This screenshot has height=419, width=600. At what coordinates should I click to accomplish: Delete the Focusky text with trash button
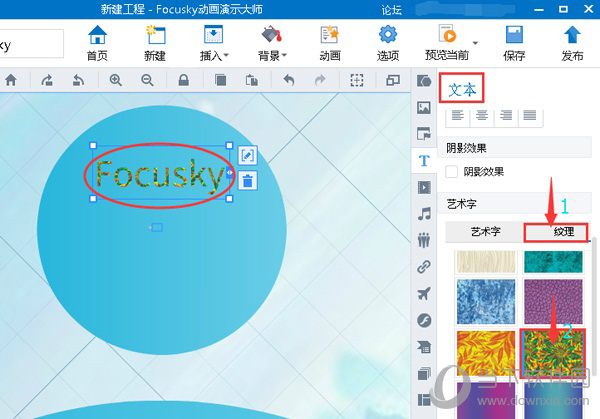coord(248,181)
